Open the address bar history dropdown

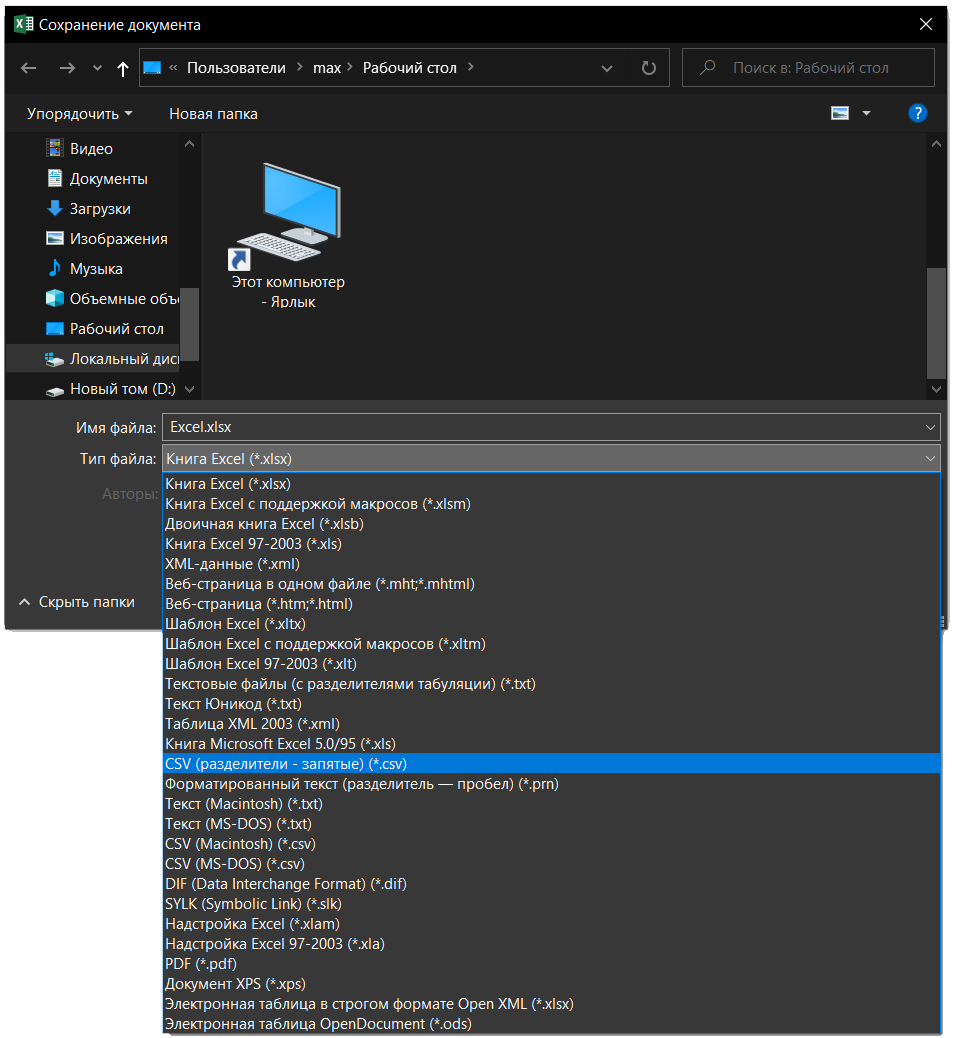[606, 68]
